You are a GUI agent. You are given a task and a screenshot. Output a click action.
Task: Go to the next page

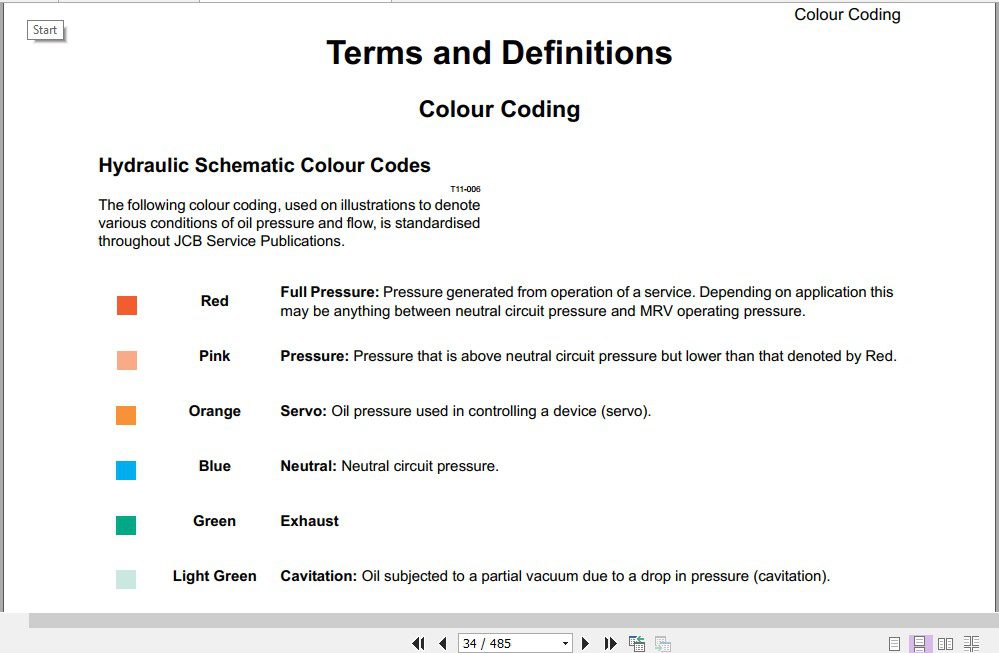pos(585,643)
